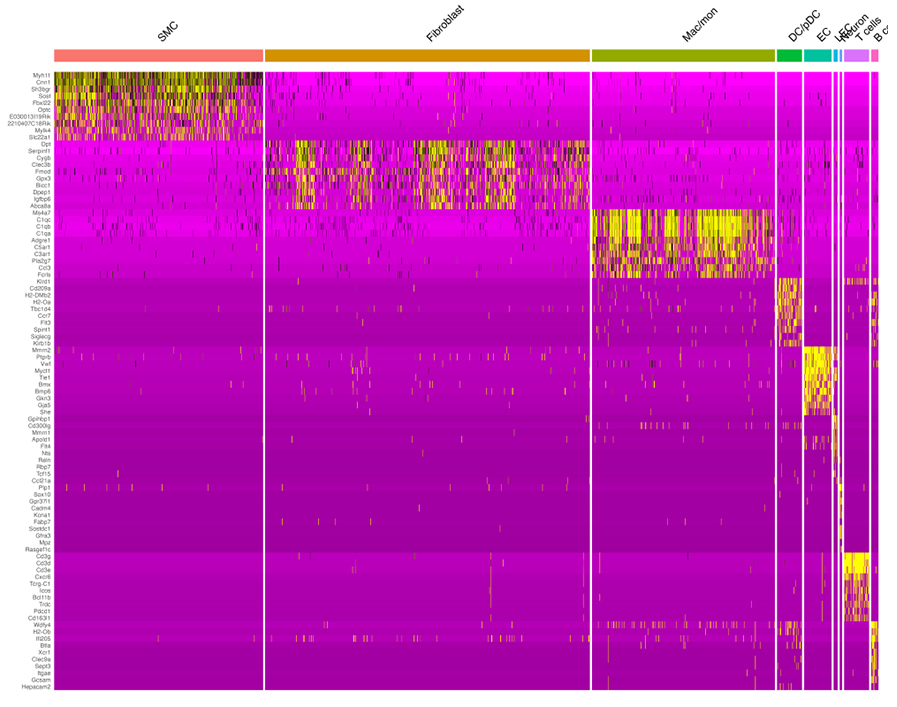Click the salmon SMC cluster color bar
The image size is (897, 707).
click(x=158, y=56)
